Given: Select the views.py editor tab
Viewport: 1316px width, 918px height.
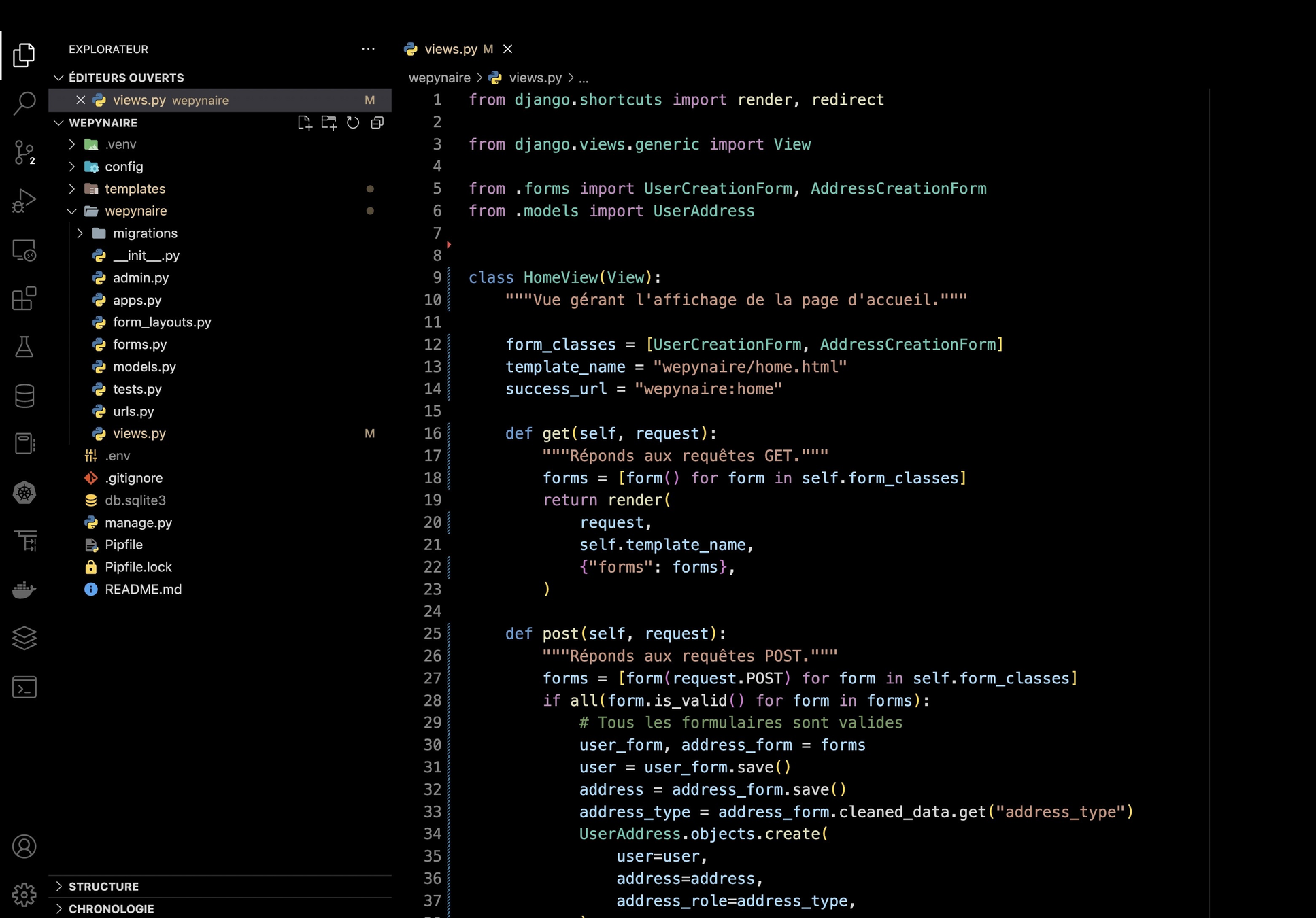Looking at the screenshot, I should click(x=450, y=49).
